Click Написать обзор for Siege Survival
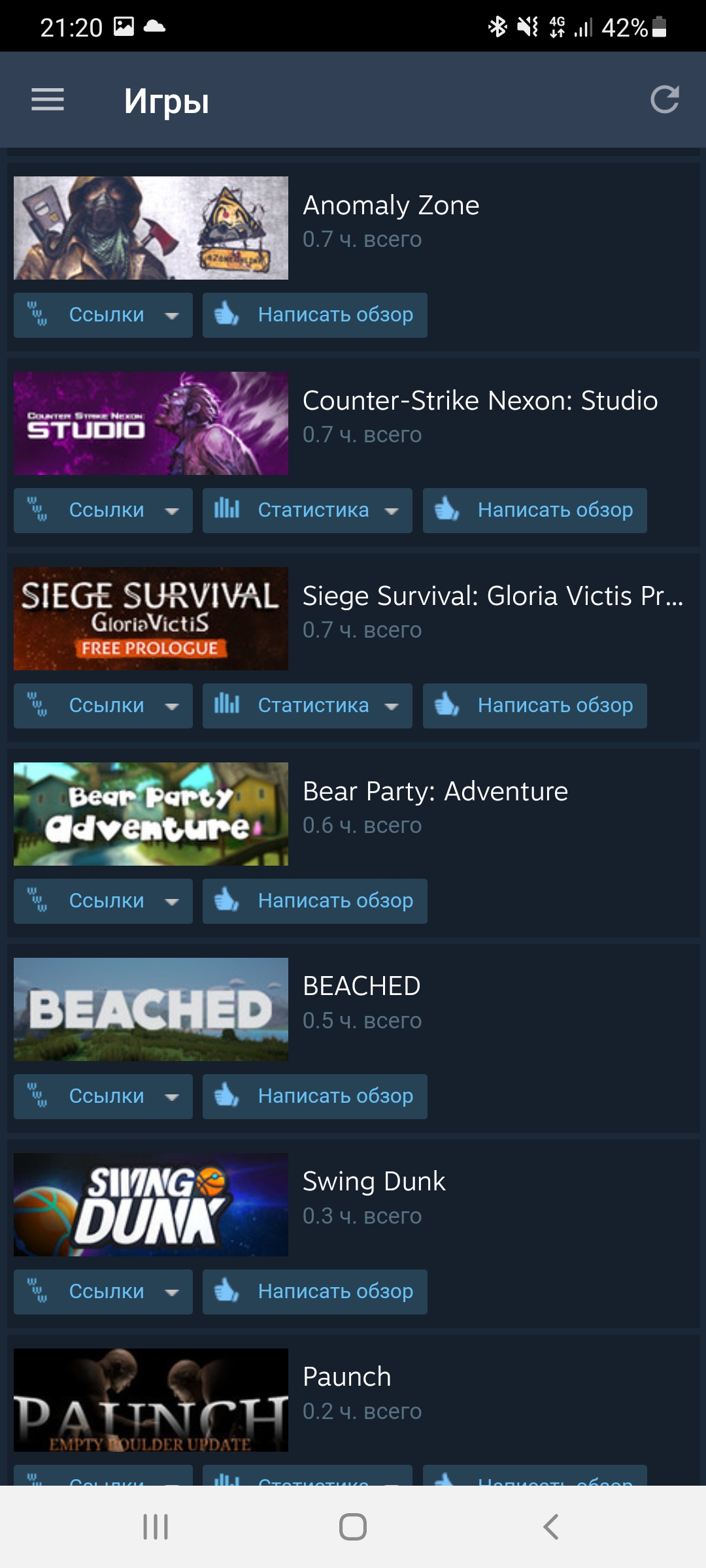Viewport: 706px width, 1568px height. 535,706
